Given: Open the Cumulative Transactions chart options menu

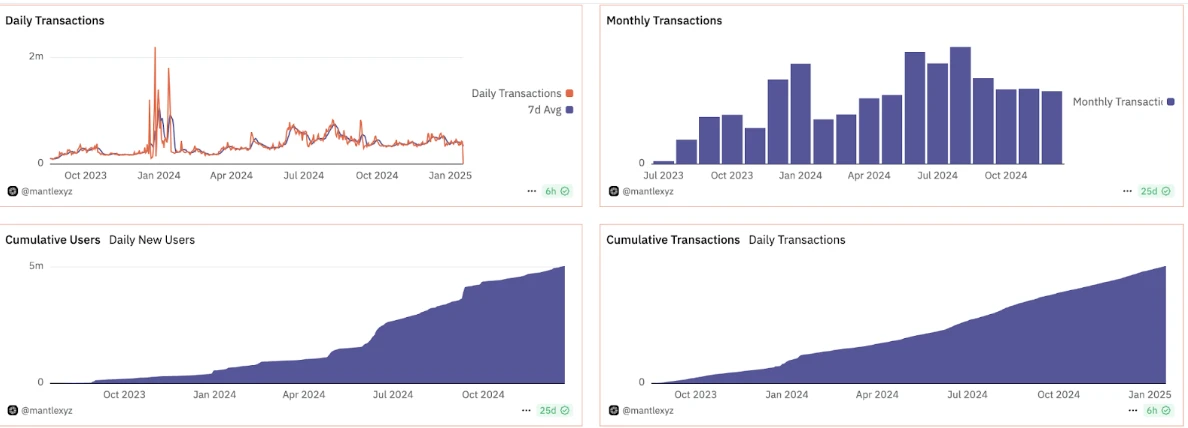Looking at the screenshot, I should [x=1132, y=410].
